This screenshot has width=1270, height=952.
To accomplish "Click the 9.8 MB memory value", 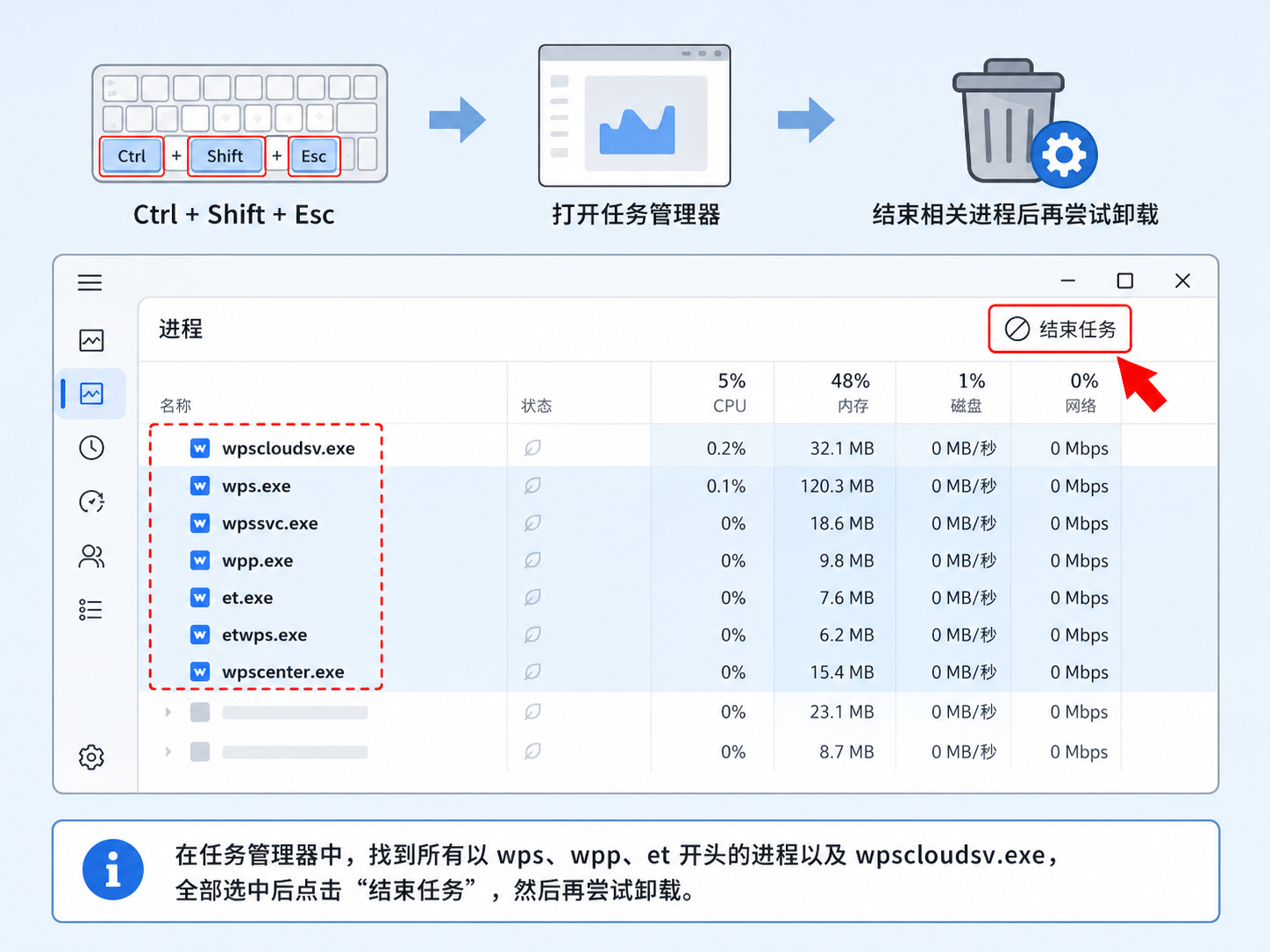I will point(846,560).
